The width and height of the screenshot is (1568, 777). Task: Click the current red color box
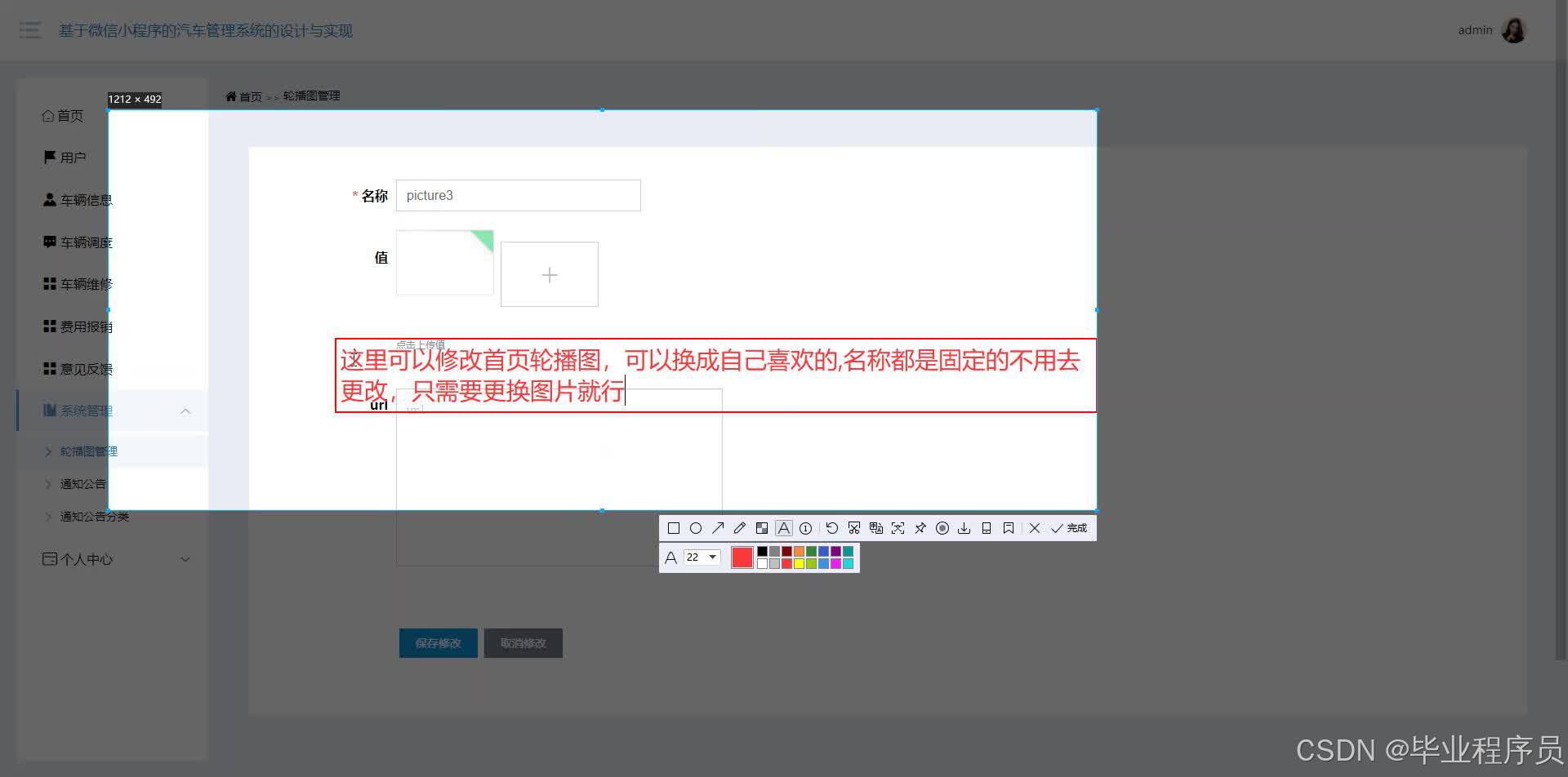[x=742, y=557]
